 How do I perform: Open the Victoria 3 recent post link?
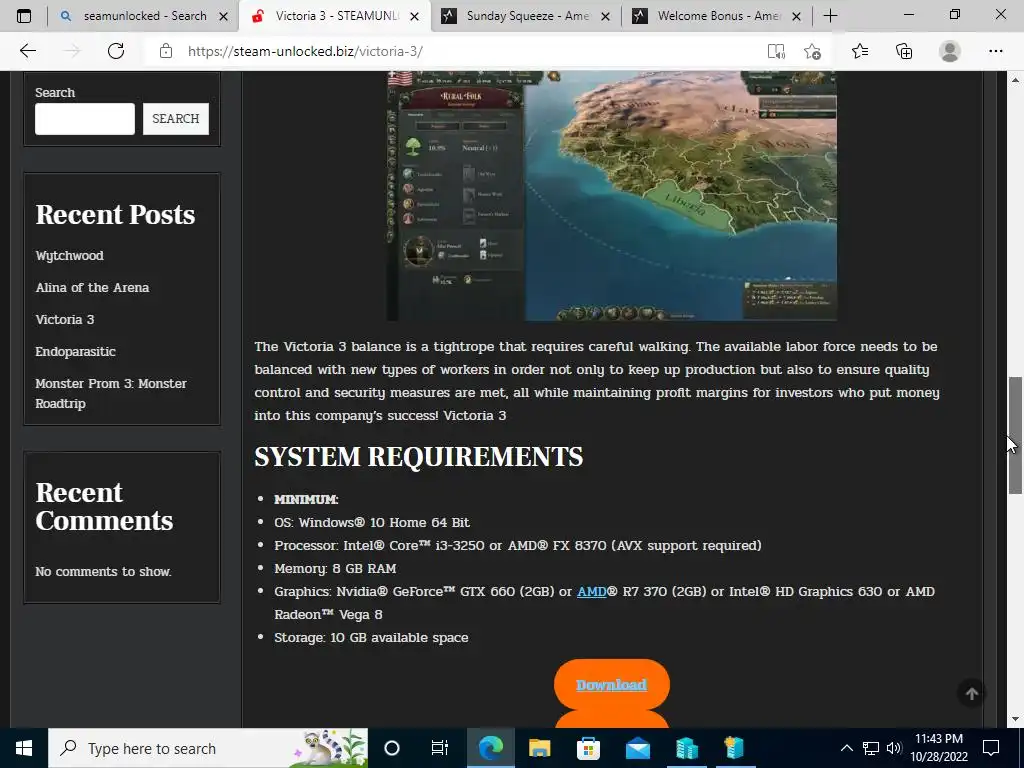[x=65, y=319]
